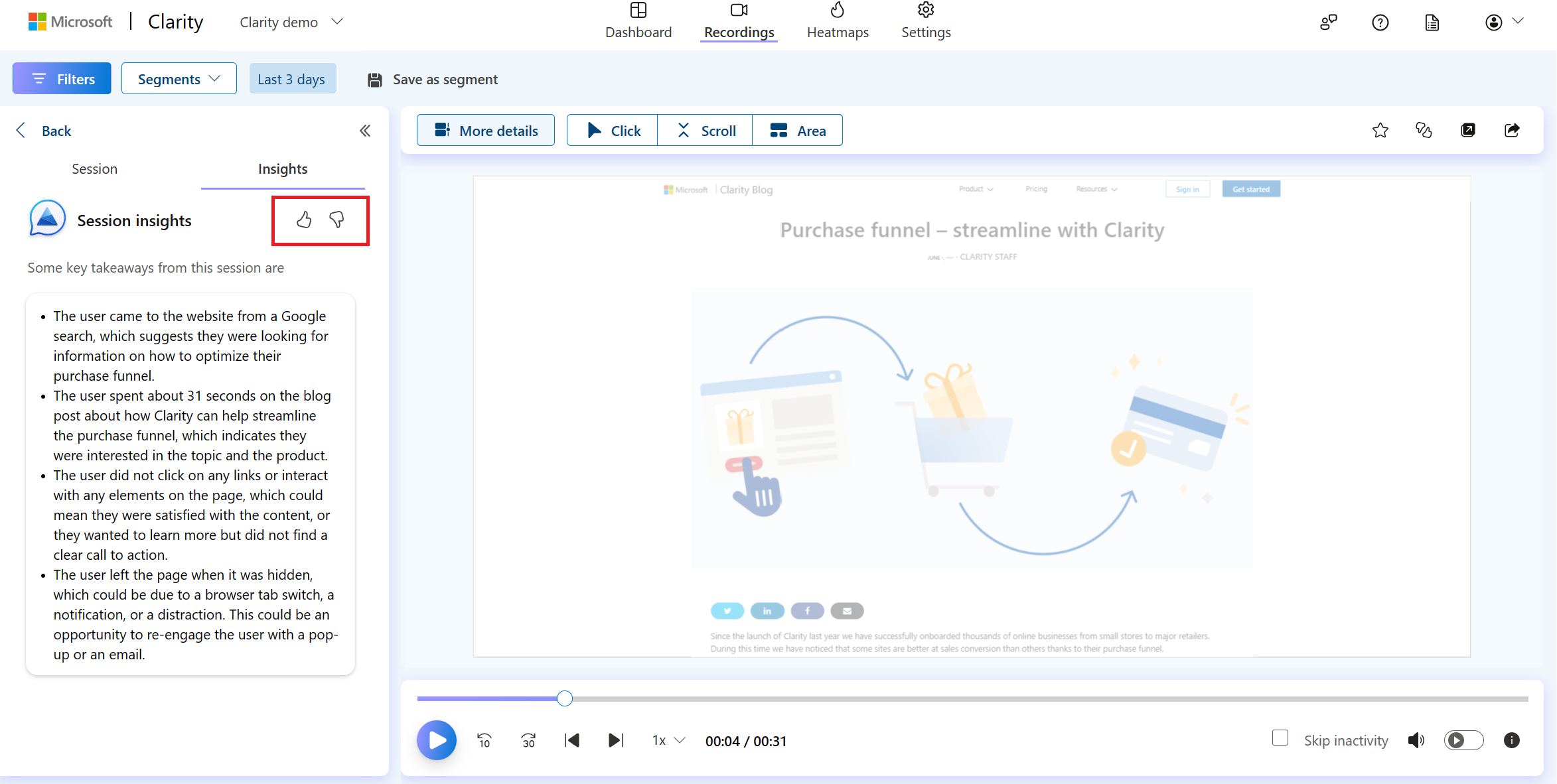The image size is (1557, 784).
Task: Open the Clarity demo project dropdown
Action: tap(291, 23)
